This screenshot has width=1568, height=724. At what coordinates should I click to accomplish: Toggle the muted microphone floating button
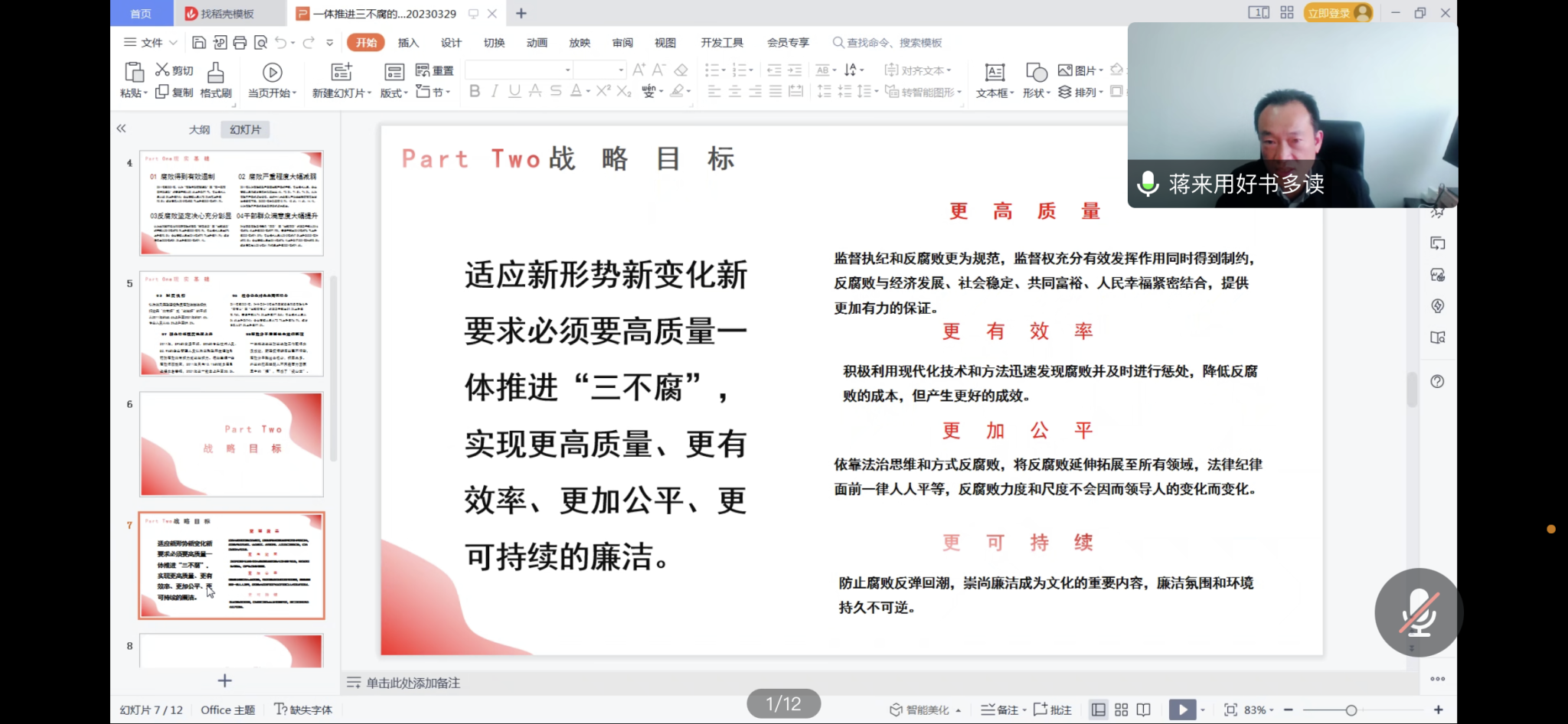[1419, 612]
